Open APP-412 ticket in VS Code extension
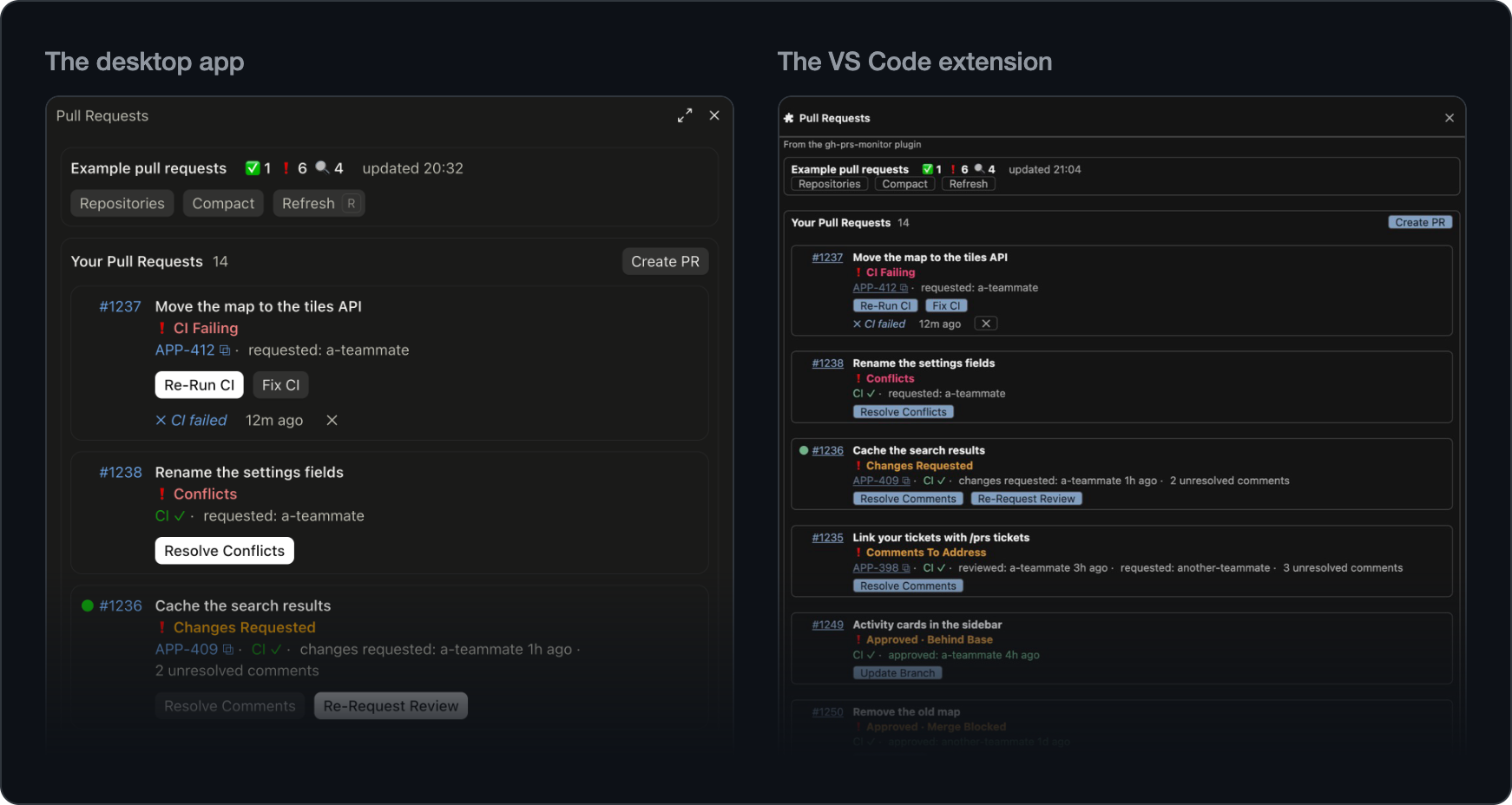Viewport: 1512px width, 805px height. coord(875,288)
